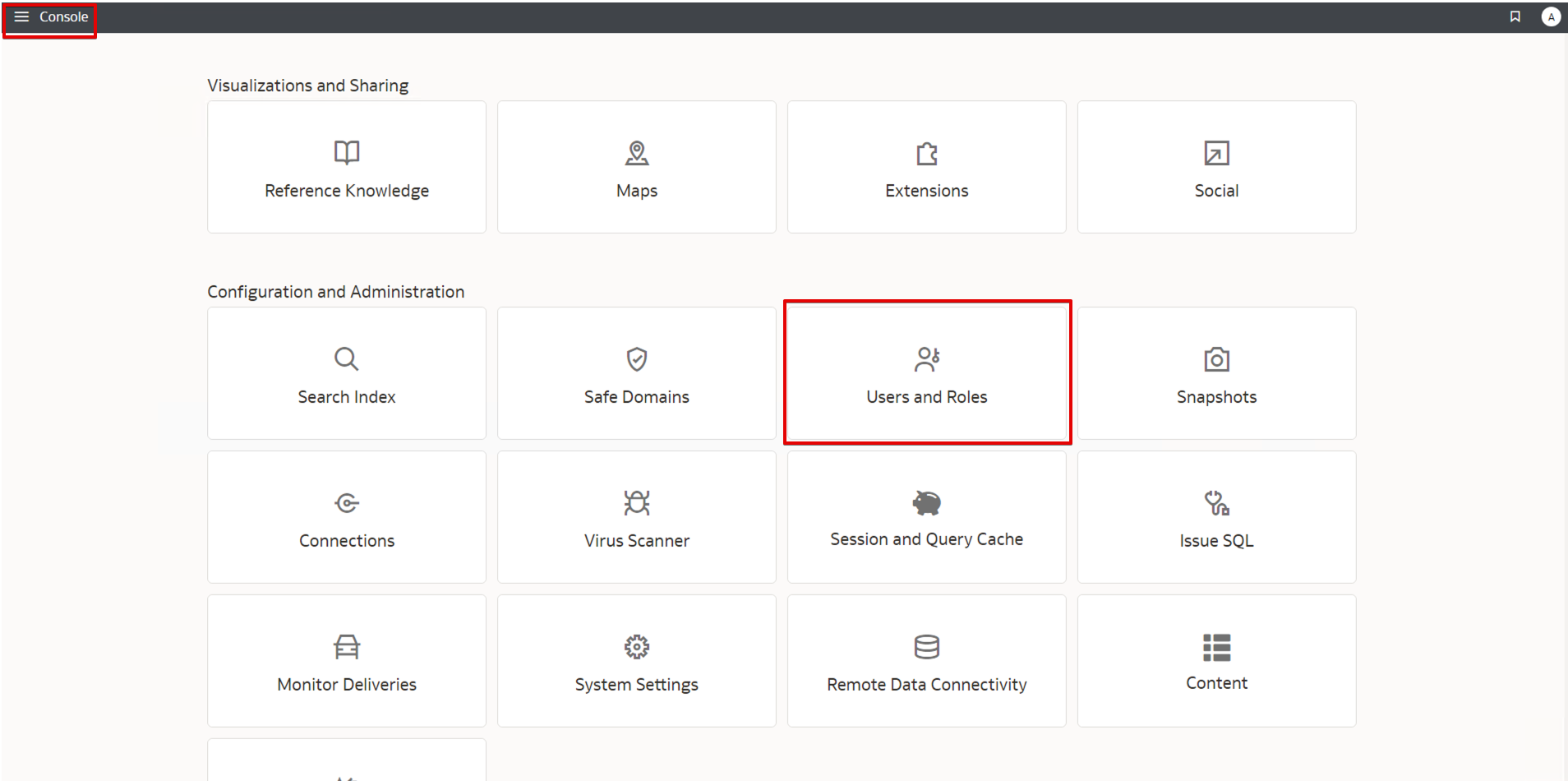This screenshot has width=1568, height=781.
Task: Click the Safe Domains shield icon
Action: (637, 359)
